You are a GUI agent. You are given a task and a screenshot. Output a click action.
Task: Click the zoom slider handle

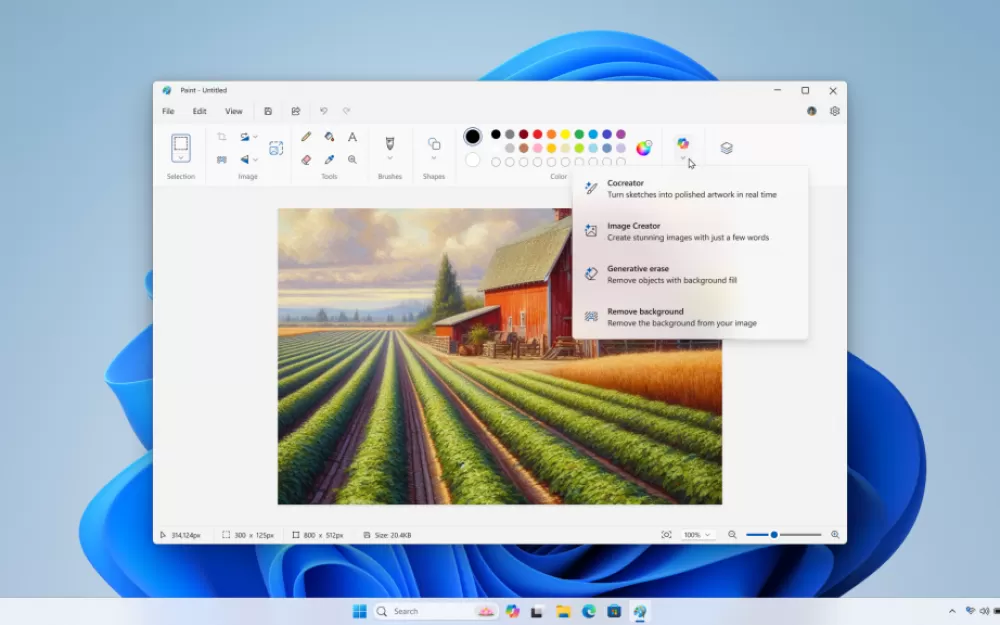(x=774, y=534)
